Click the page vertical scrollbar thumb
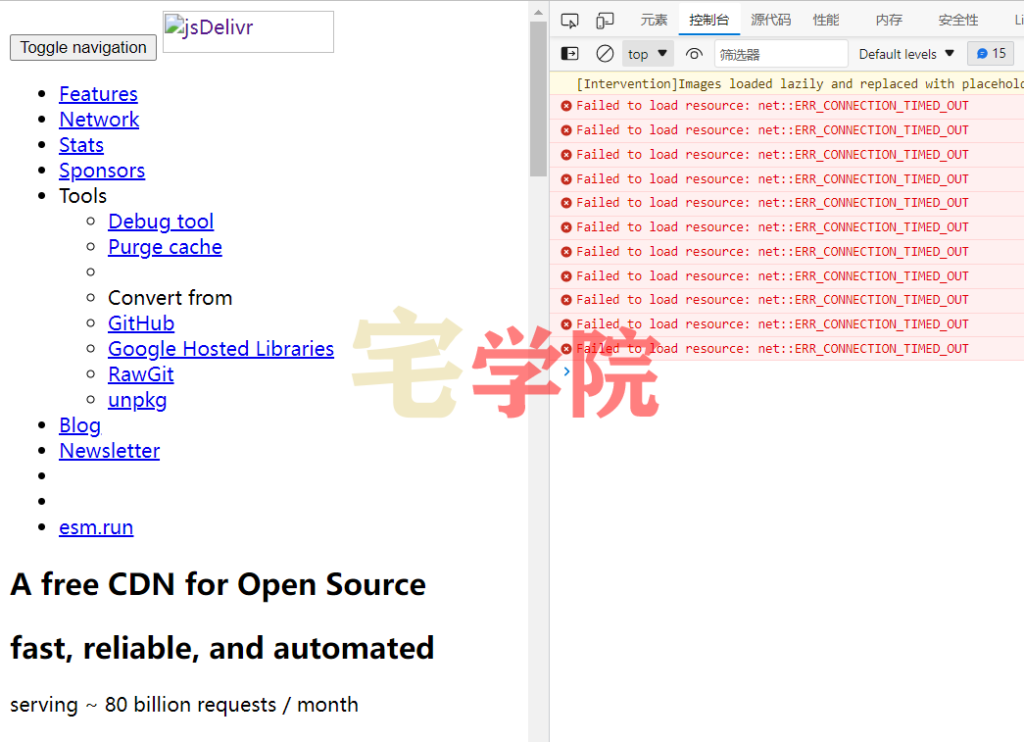This screenshot has height=742, width=1024. 538,99
